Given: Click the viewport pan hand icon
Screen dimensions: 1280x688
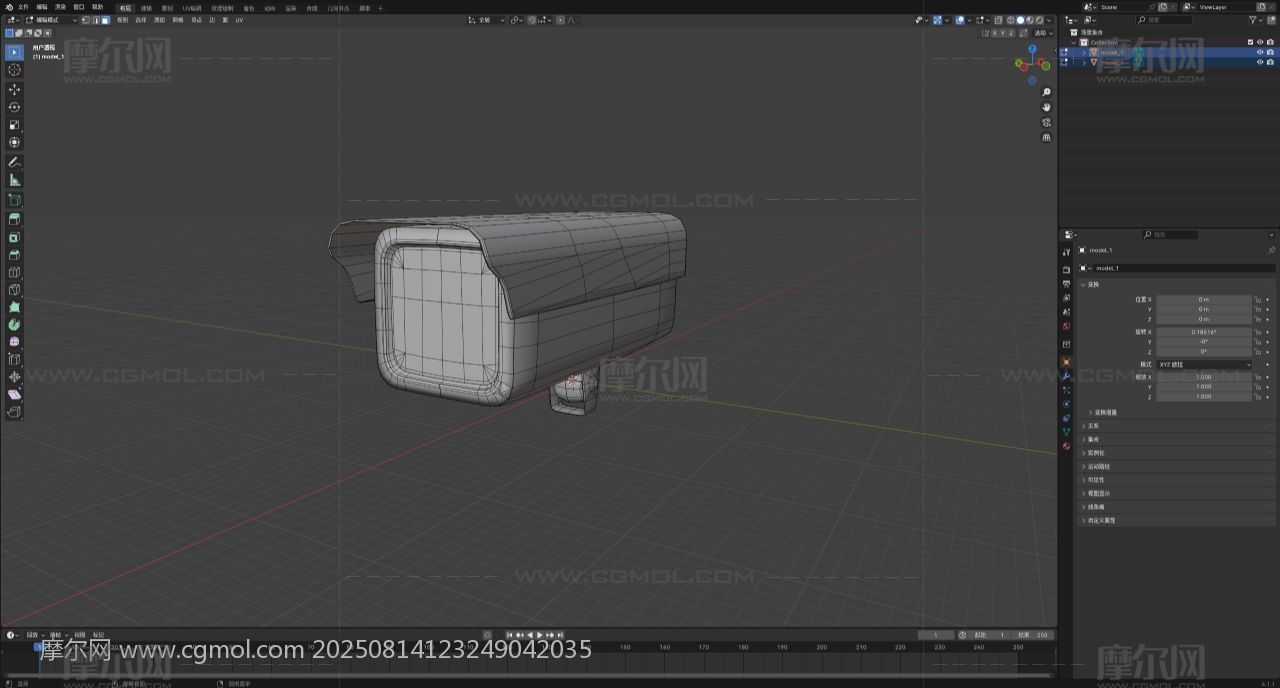Looking at the screenshot, I should pyautogui.click(x=1046, y=107).
